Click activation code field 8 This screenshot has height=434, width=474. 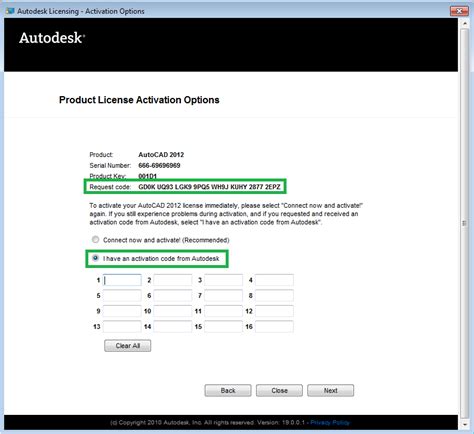point(274,295)
